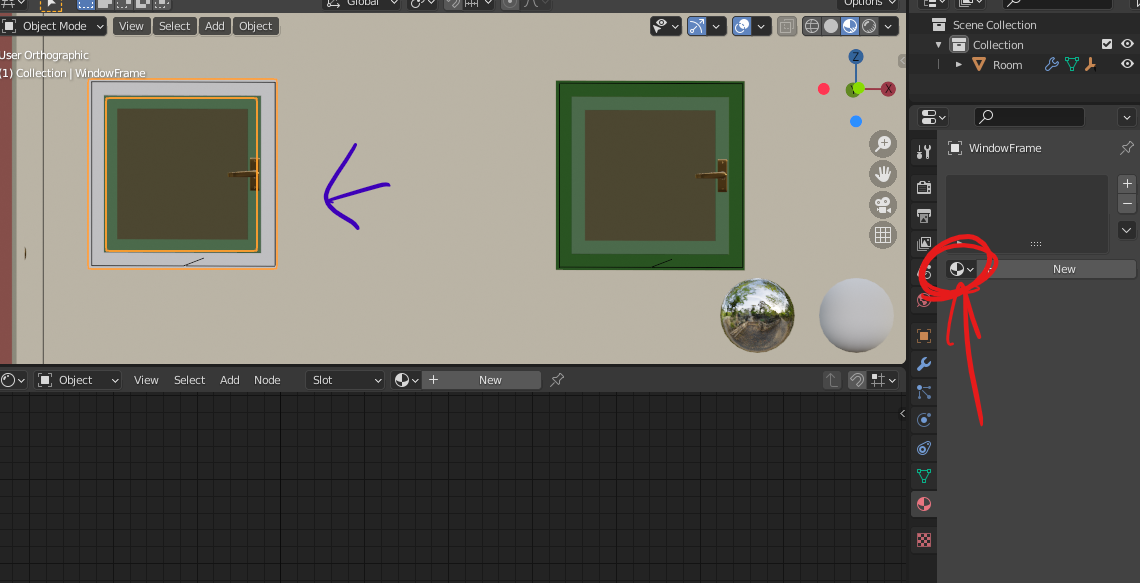
Task: Open the material slot specials dropdown
Action: tap(1127, 230)
